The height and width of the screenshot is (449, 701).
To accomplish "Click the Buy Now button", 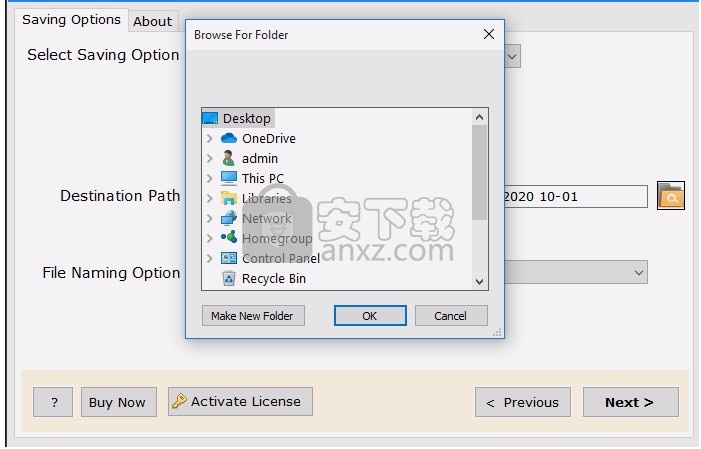I will pyautogui.click(x=118, y=402).
